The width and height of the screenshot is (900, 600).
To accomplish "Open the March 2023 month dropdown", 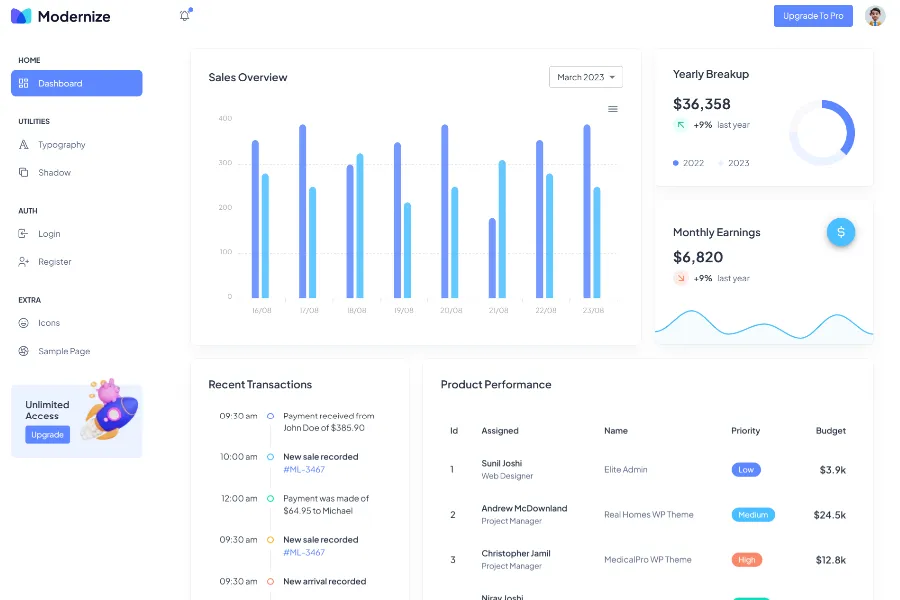I will point(586,77).
